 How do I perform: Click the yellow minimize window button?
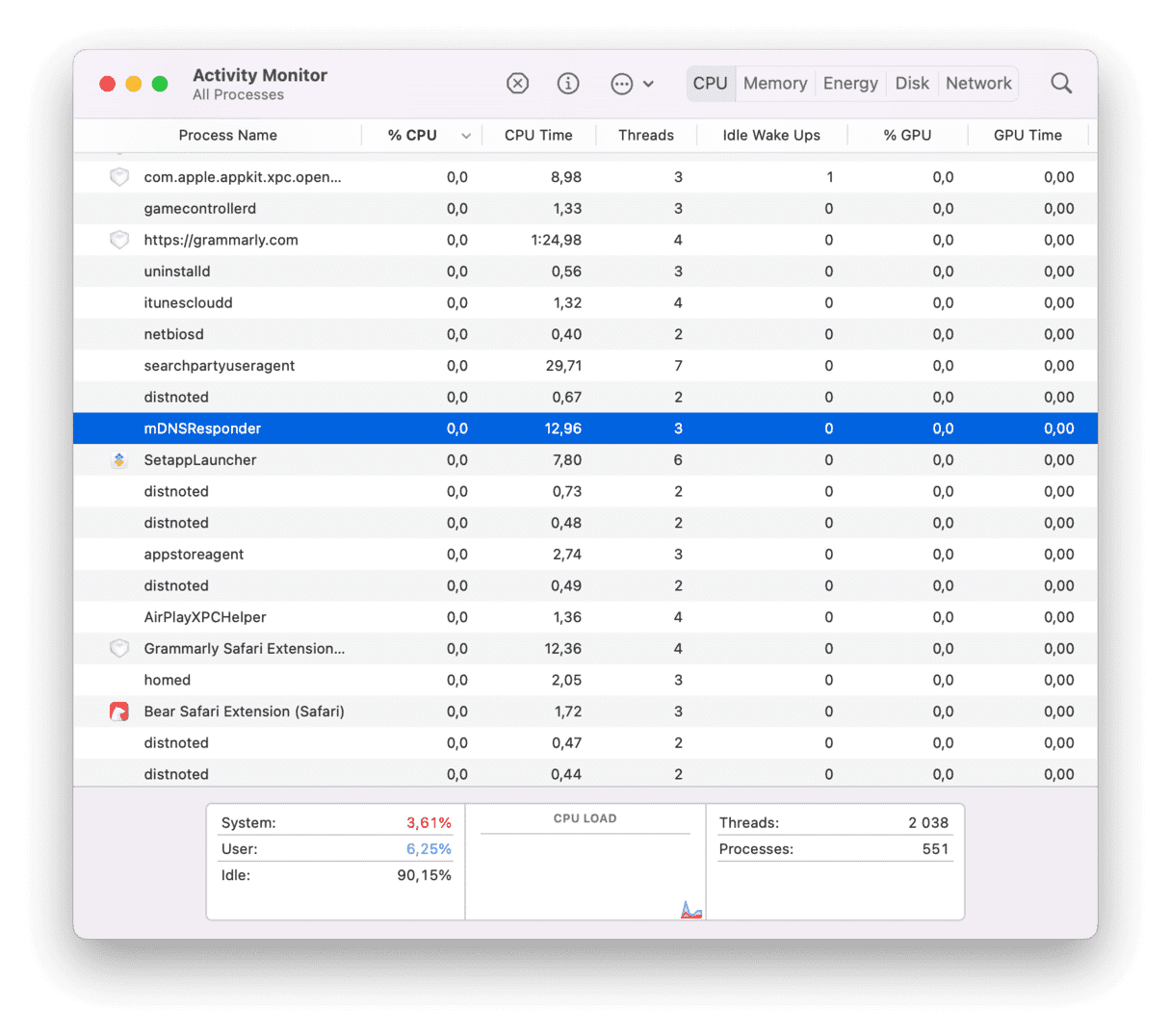(x=134, y=84)
